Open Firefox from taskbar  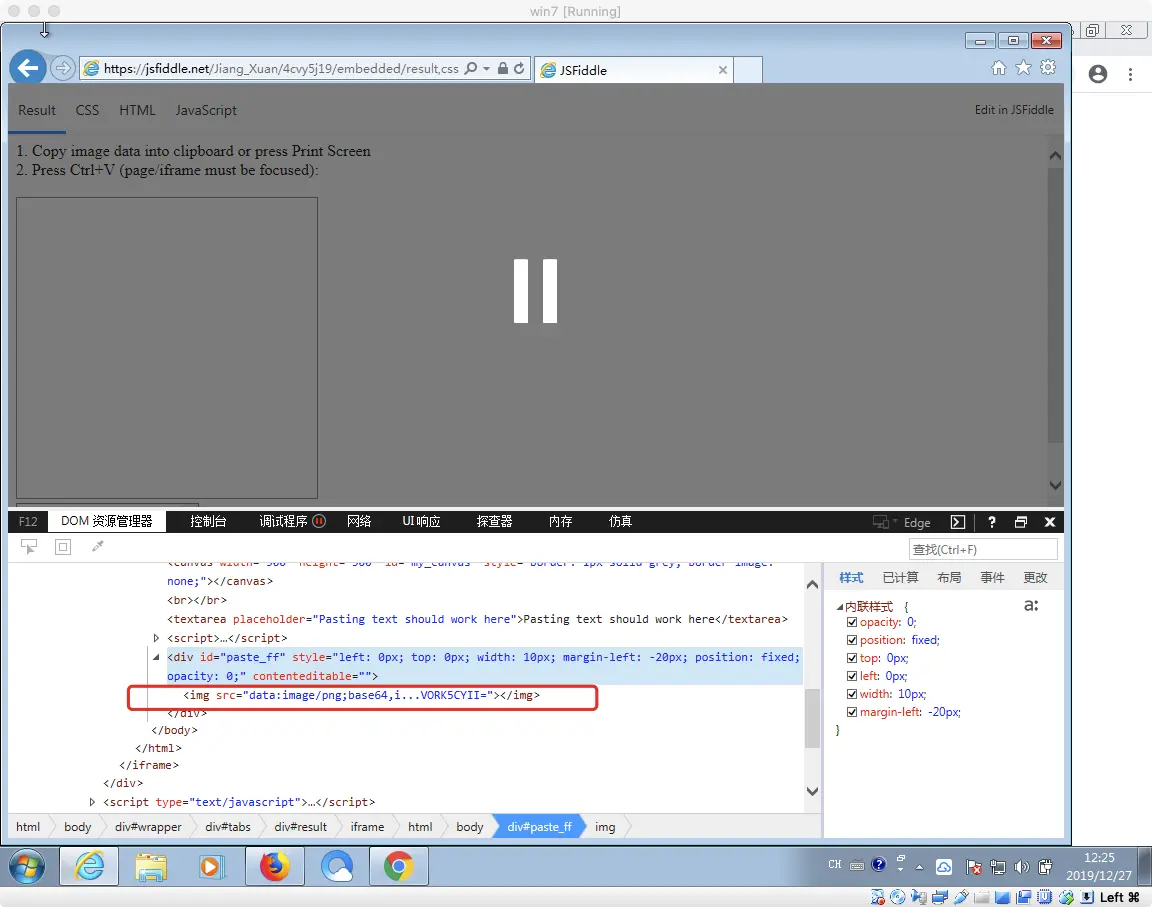[274, 867]
